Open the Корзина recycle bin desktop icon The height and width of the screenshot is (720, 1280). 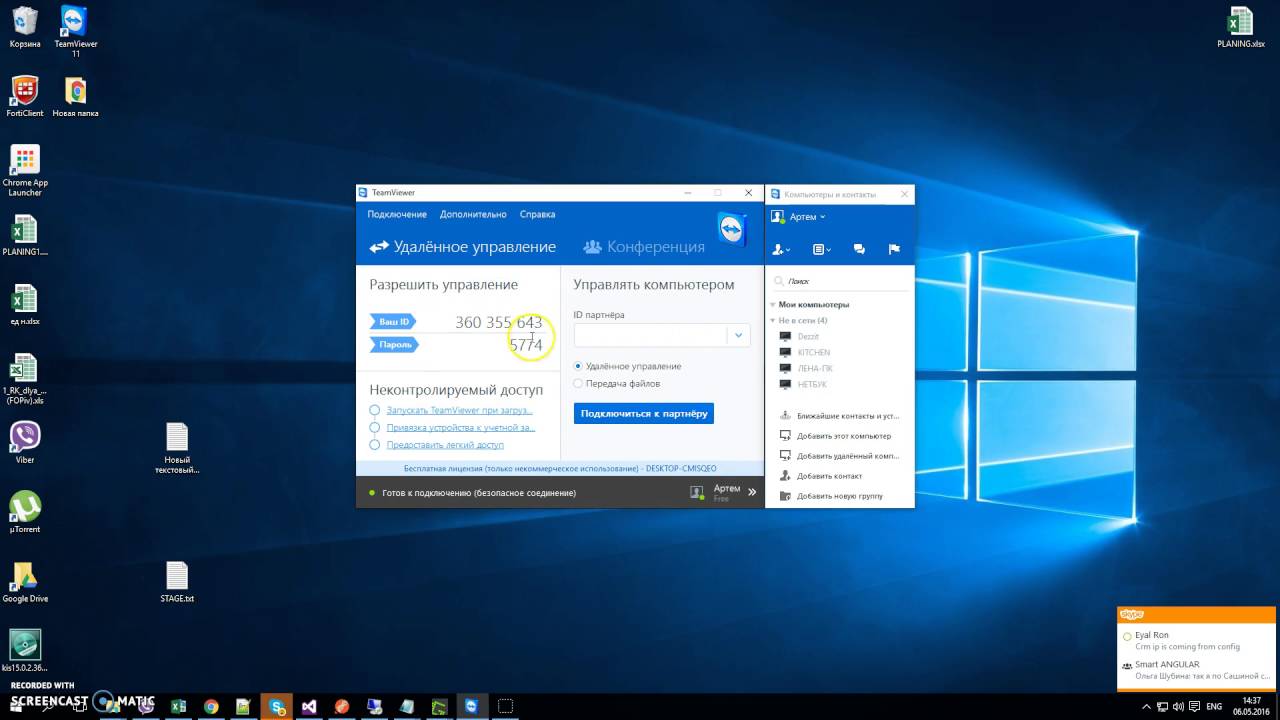(x=25, y=27)
